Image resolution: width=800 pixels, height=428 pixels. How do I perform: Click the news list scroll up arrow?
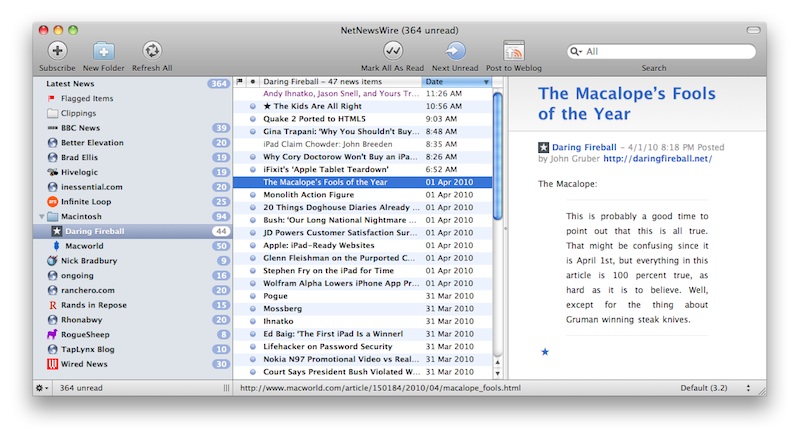(498, 363)
